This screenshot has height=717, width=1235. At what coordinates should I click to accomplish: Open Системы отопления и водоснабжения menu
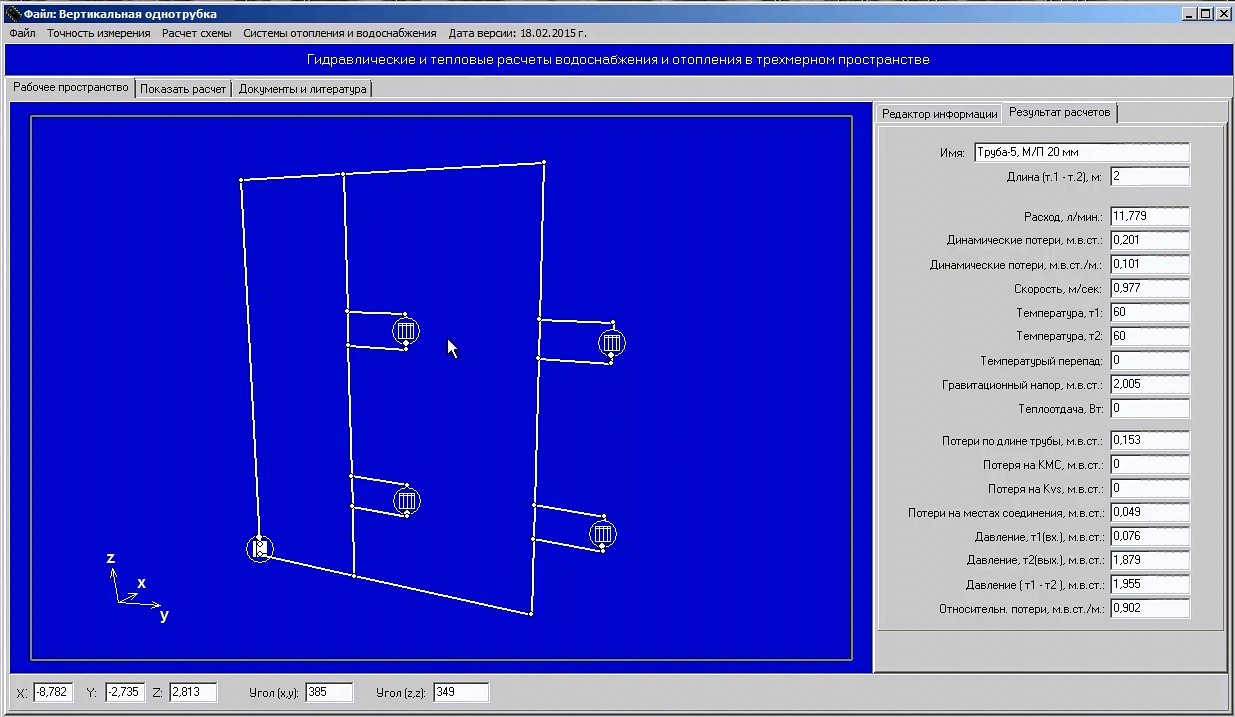click(x=340, y=33)
